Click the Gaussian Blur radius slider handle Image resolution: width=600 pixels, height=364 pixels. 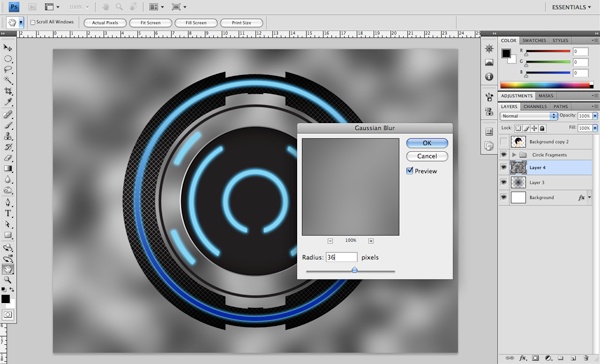coord(354,270)
